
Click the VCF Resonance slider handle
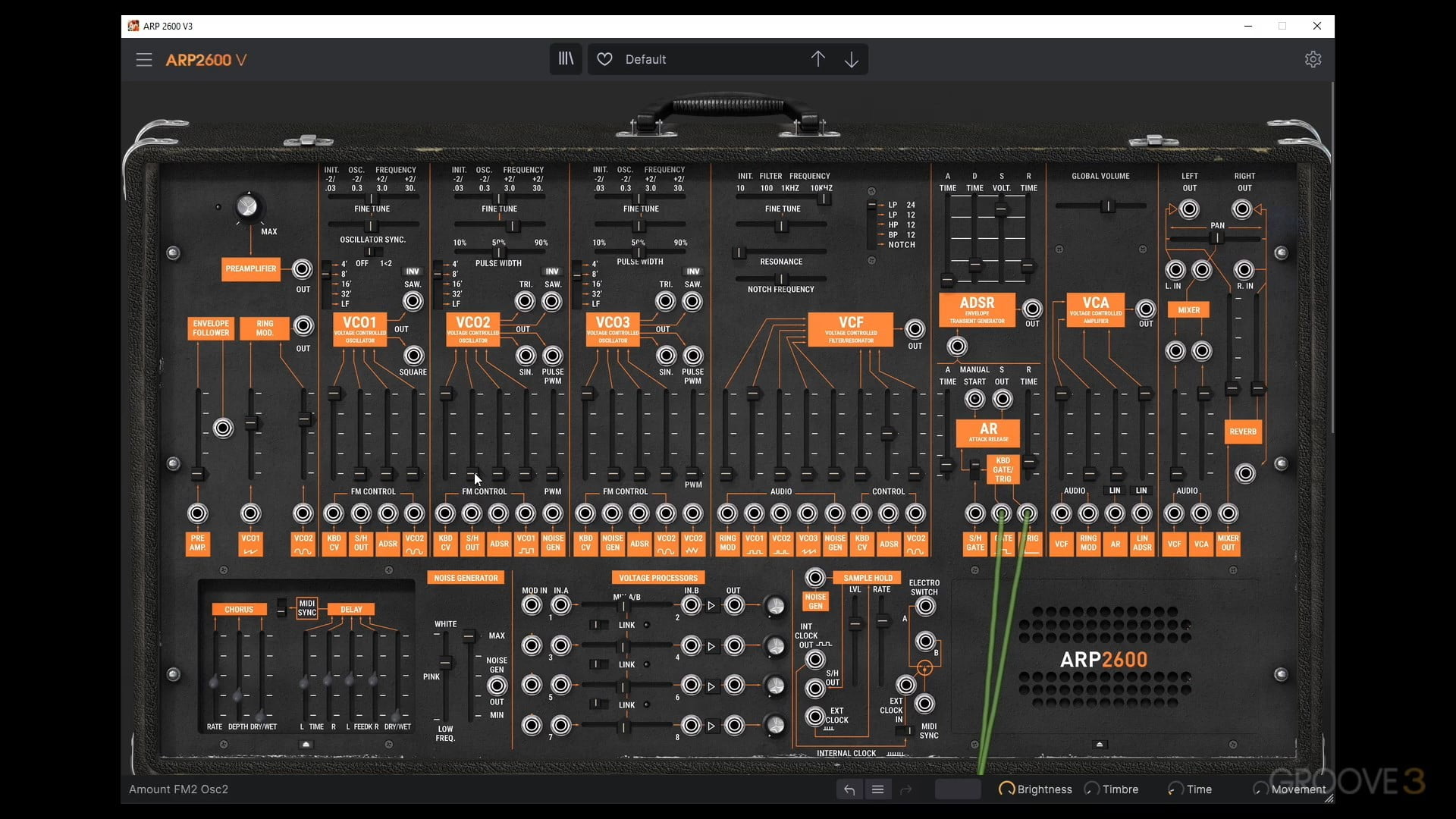pos(739,253)
